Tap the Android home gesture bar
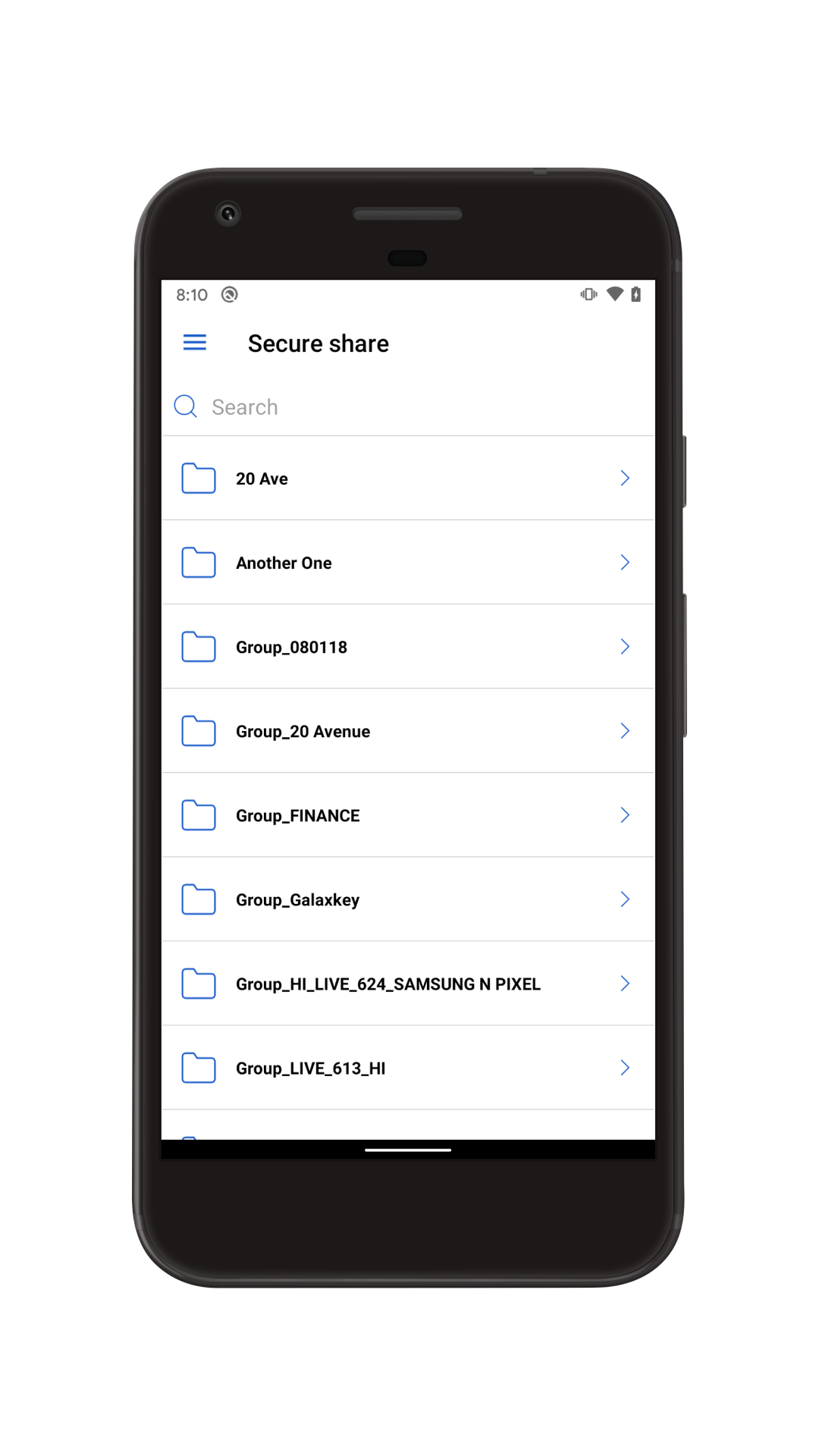Viewport: 819px width, 1456px height. [408, 1150]
